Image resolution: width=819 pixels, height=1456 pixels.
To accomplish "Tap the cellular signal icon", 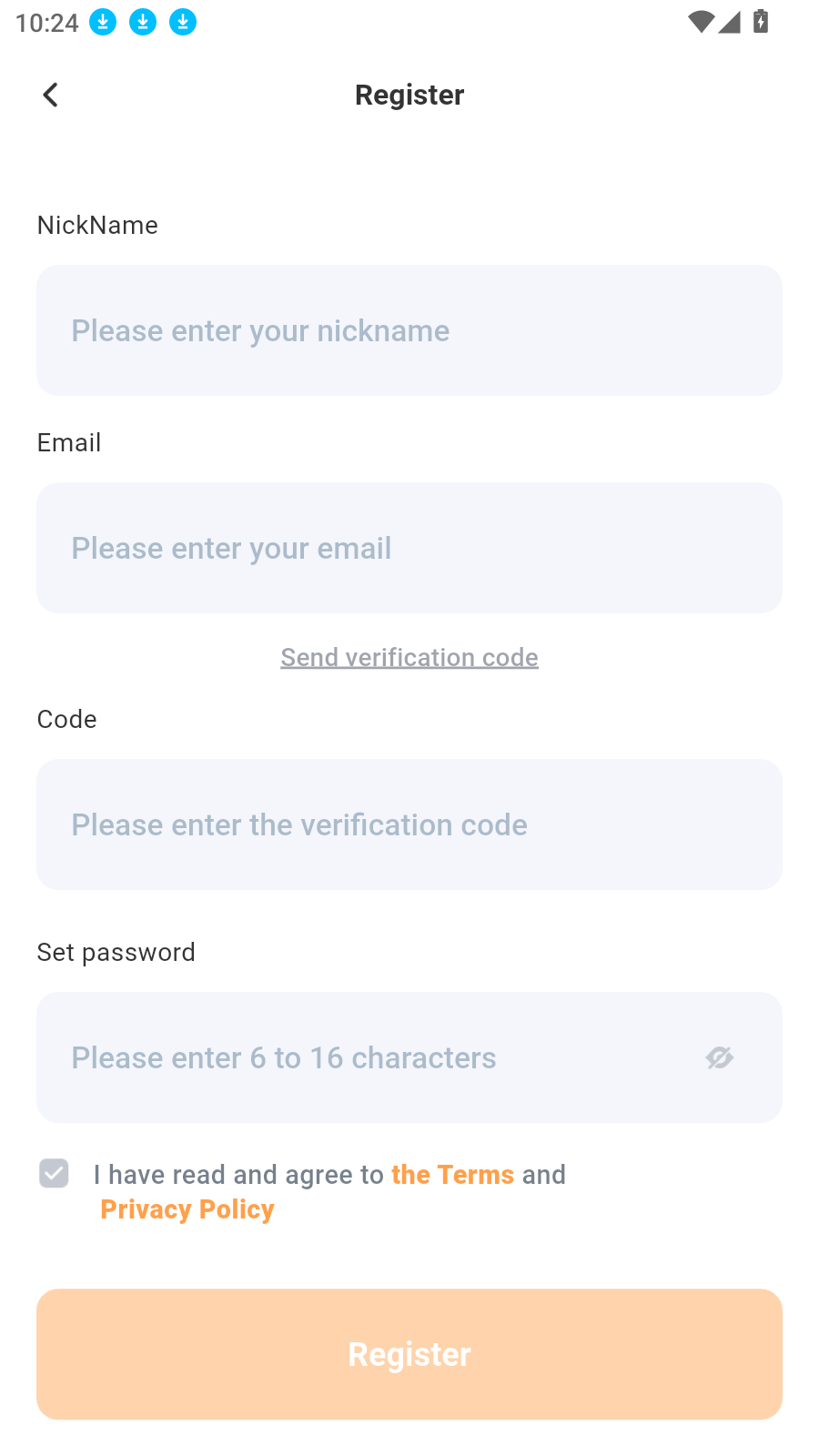I will (x=730, y=22).
